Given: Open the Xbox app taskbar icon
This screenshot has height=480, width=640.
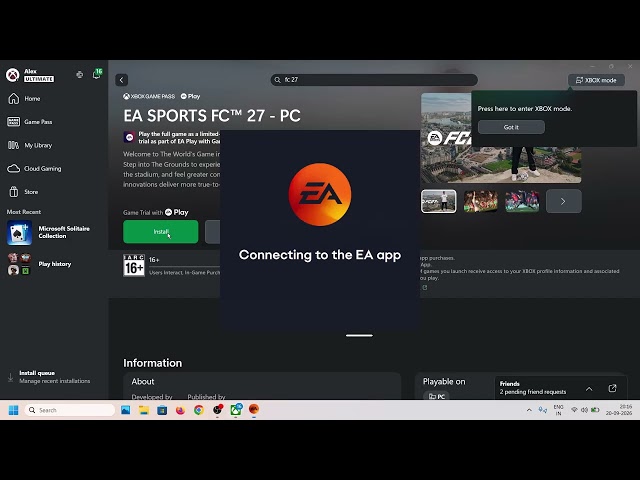Looking at the screenshot, I should coord(236,409).
